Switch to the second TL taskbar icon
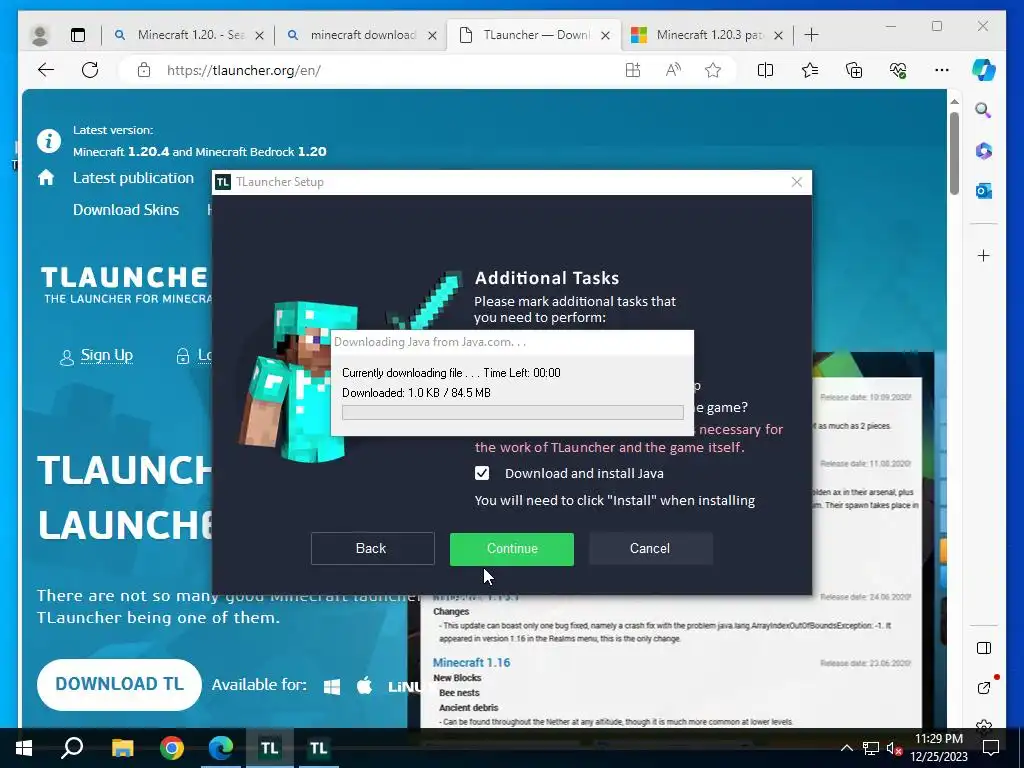1024x768 pixels. [x=318, y=748]
